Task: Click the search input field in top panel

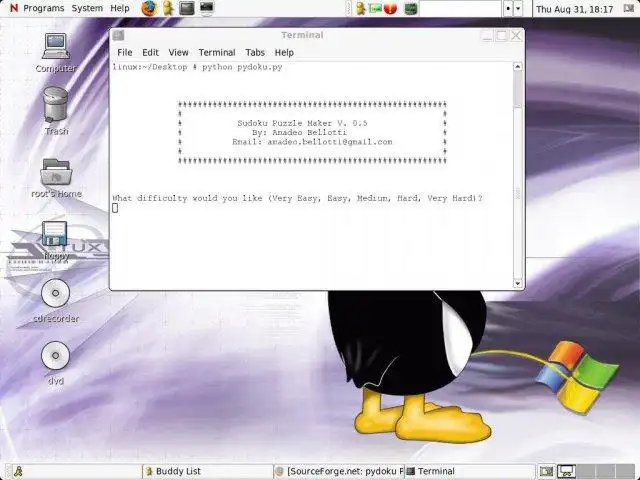Action: tap(460, 9)
